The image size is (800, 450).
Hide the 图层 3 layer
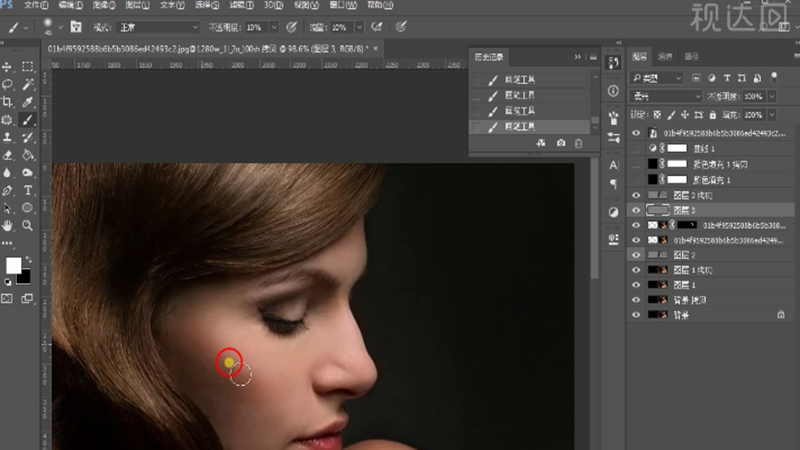[x=636, y=210]
